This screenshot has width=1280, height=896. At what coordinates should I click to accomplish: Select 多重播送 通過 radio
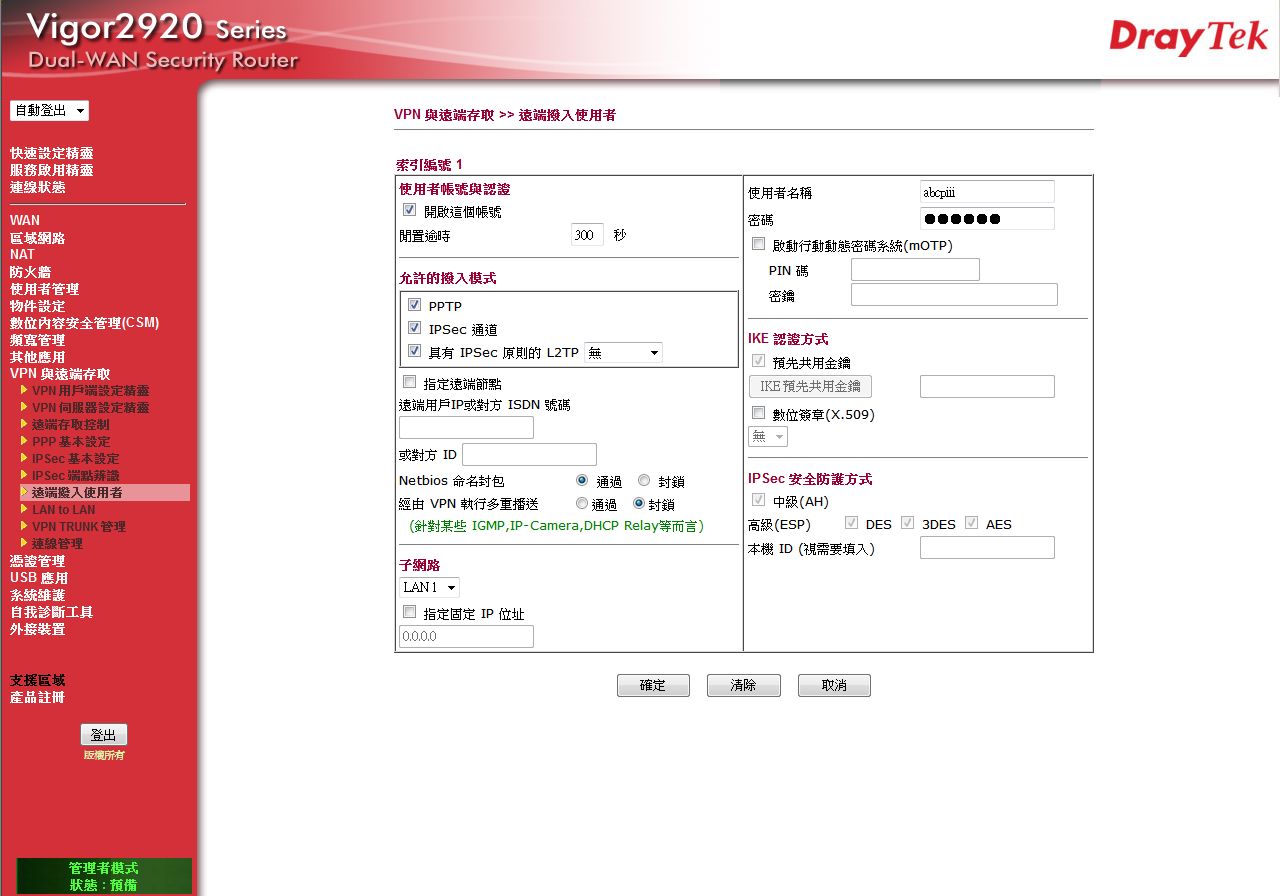click(x=582, y=504)
